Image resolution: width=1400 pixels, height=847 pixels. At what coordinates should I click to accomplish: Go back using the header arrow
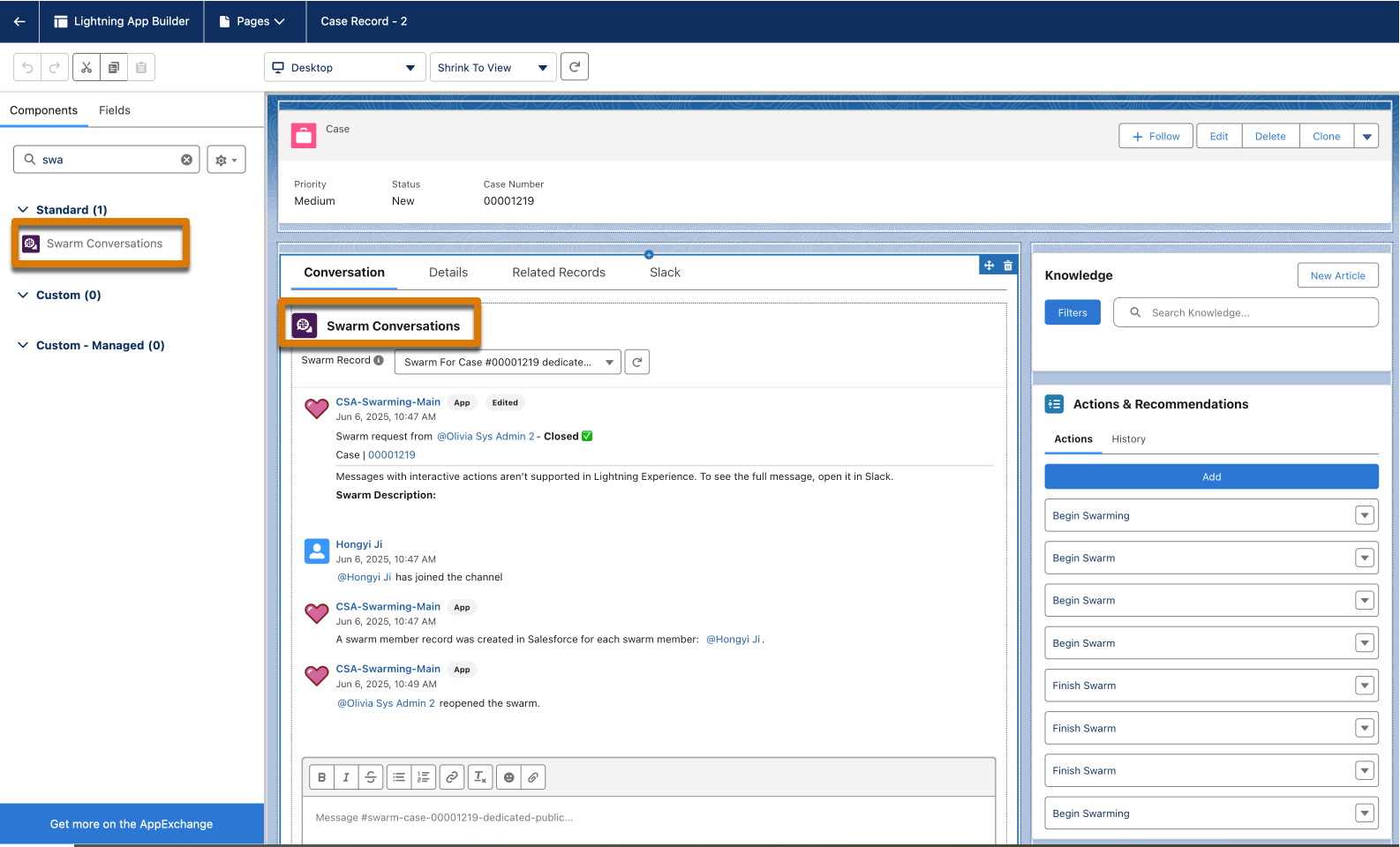click(x=19, y=21)
